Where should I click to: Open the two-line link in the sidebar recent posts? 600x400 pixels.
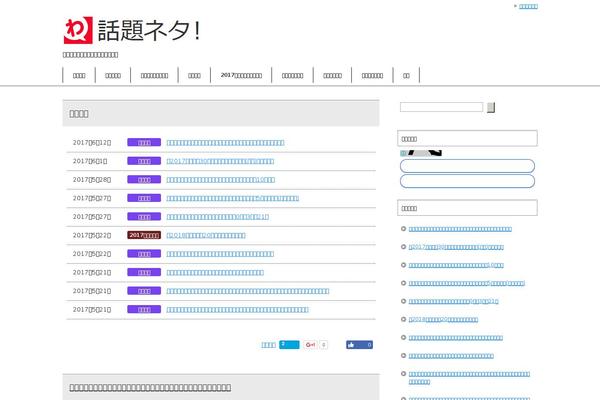[x=469, y=378]
